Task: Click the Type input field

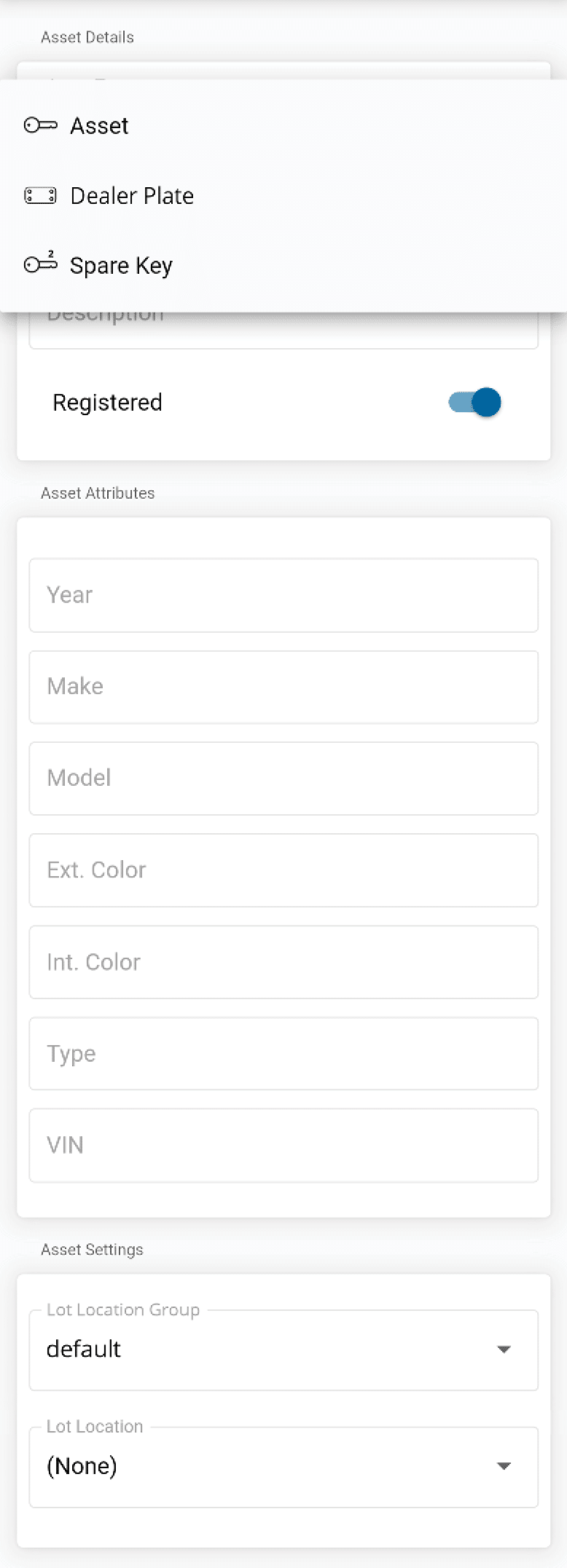Action: coord(283,1053)
